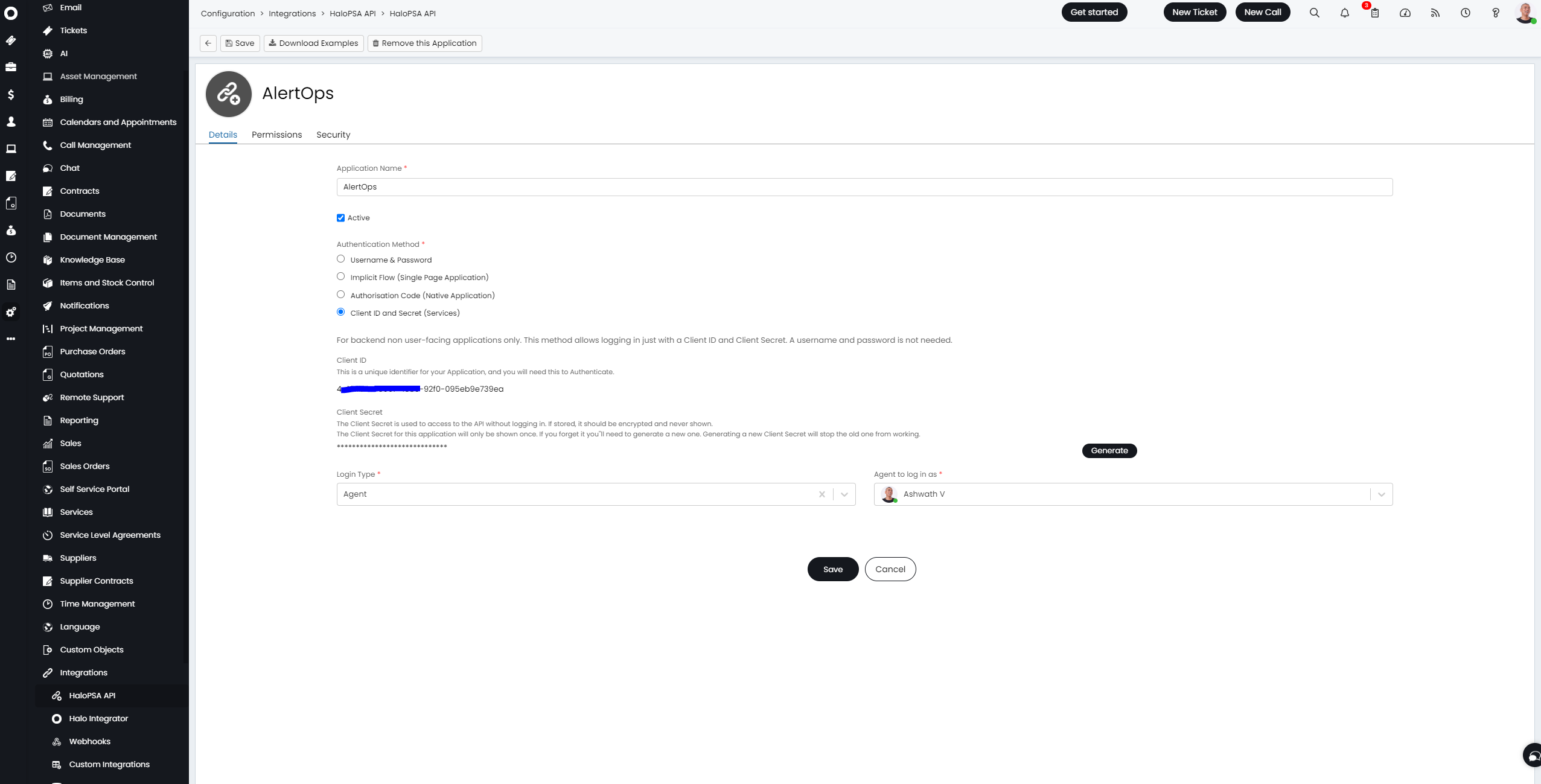Open clipboard icon with red badge
Viewport: 1541px width, 784px height.
tap(1374, 13)
